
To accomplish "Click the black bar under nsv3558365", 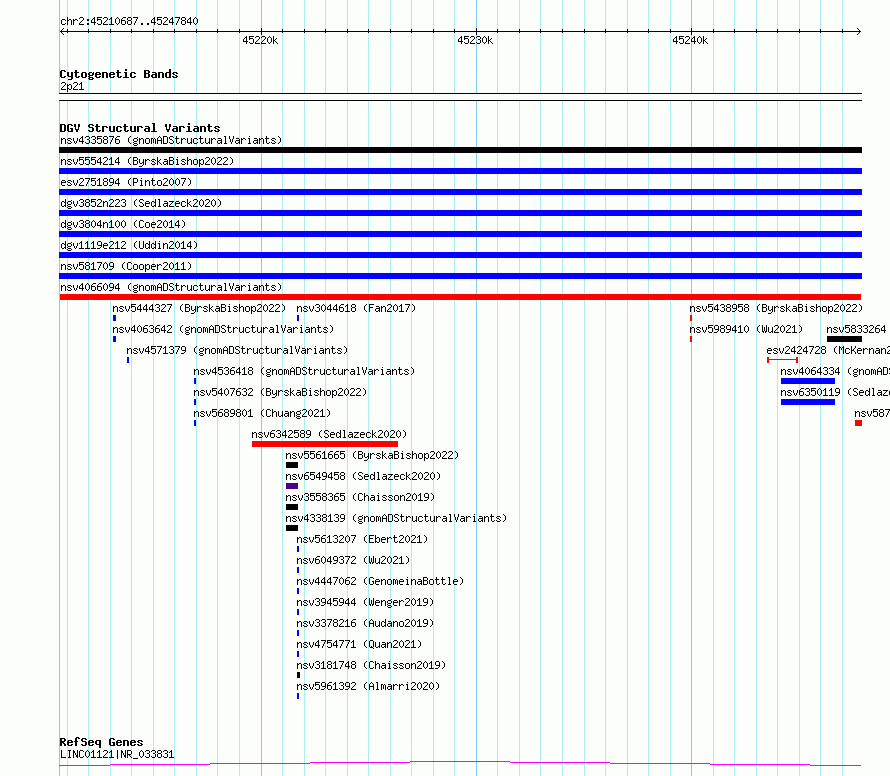I will [292, 507].
